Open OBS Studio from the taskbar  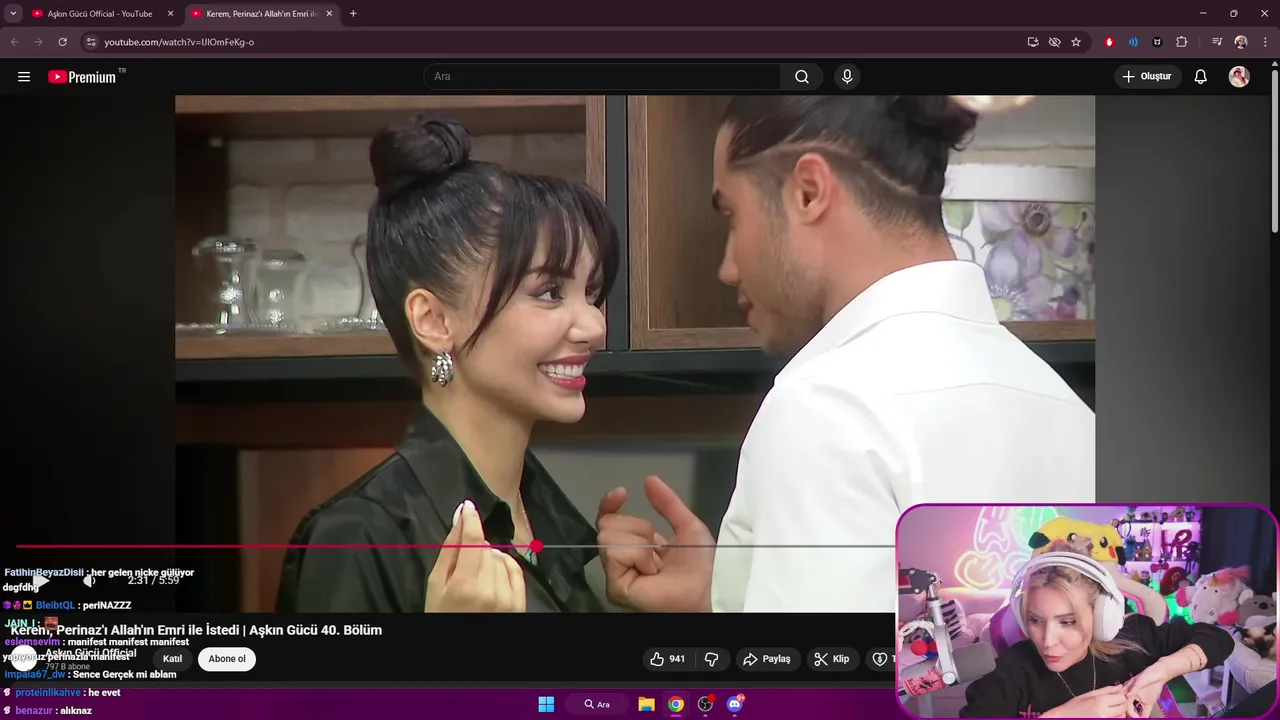point(706,704)
